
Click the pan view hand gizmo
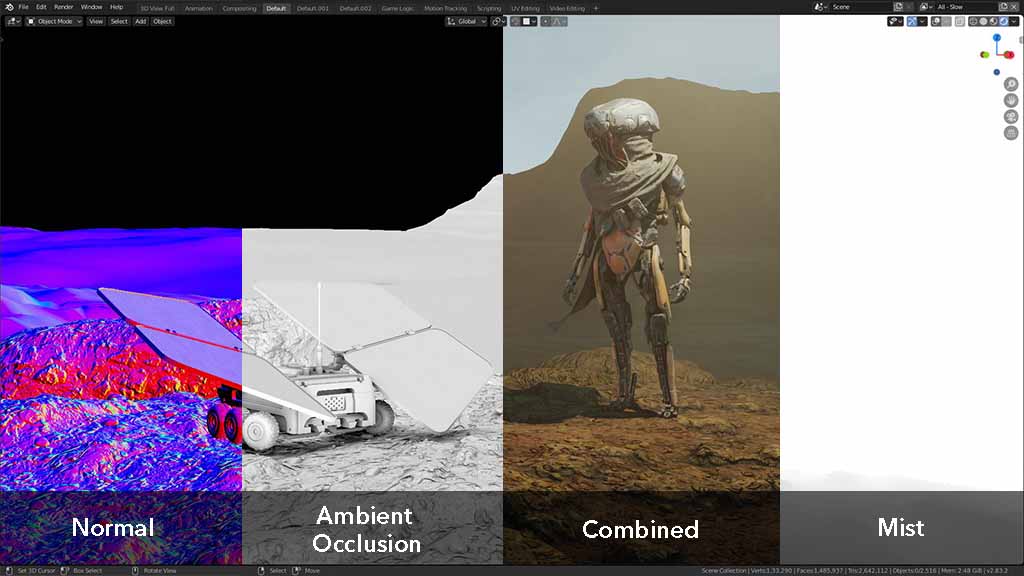(x=1011, y=101)
